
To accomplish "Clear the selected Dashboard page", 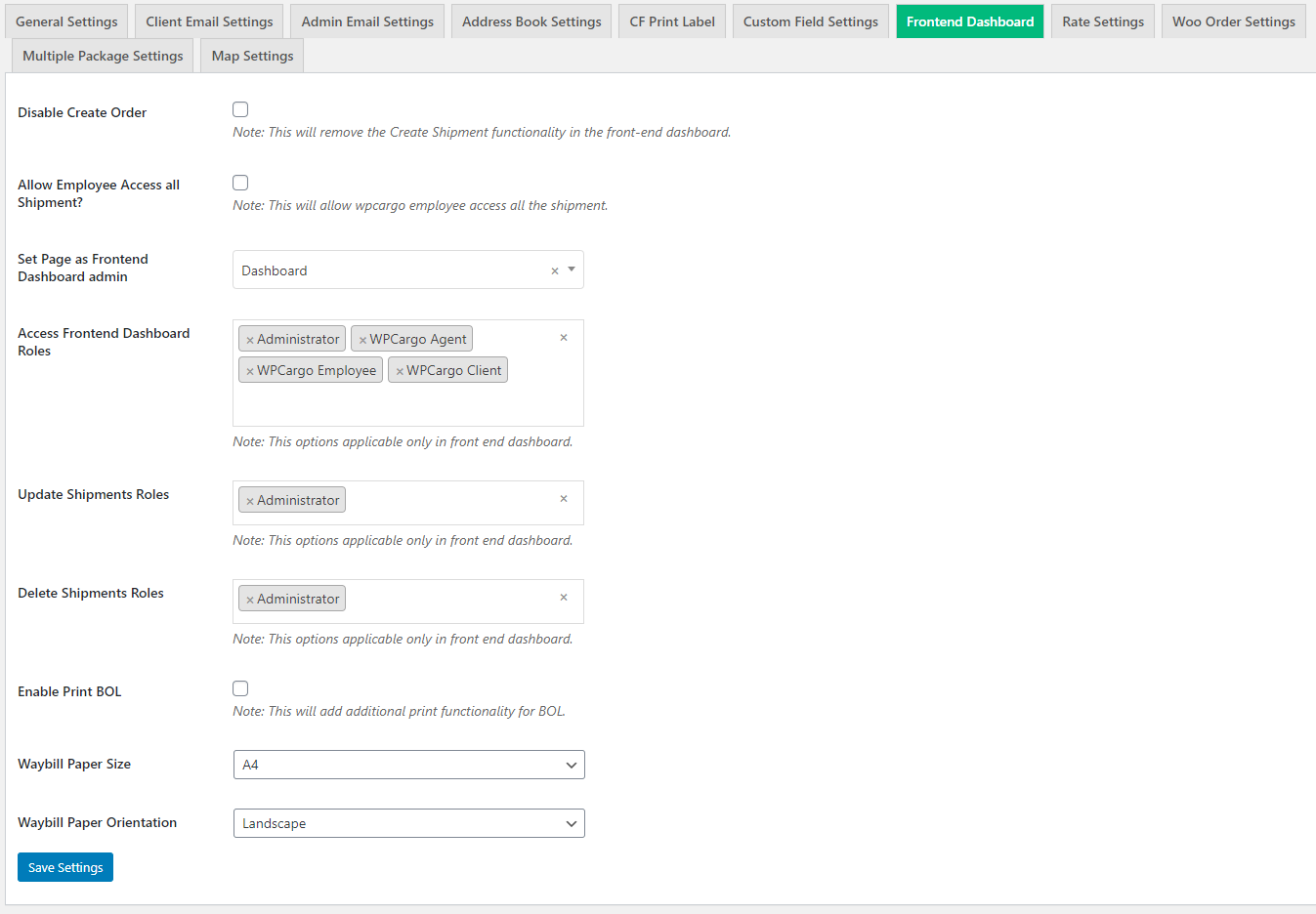I will [x=555, y=271].
